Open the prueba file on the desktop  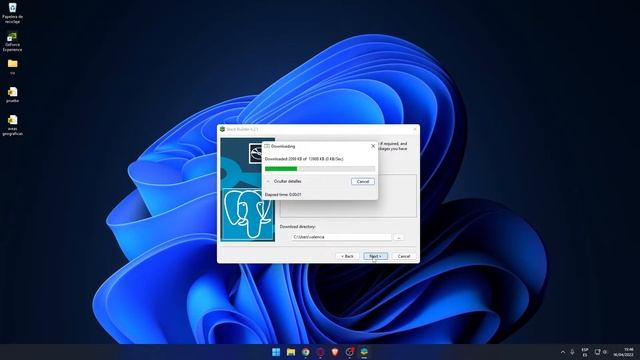(12, 94)
